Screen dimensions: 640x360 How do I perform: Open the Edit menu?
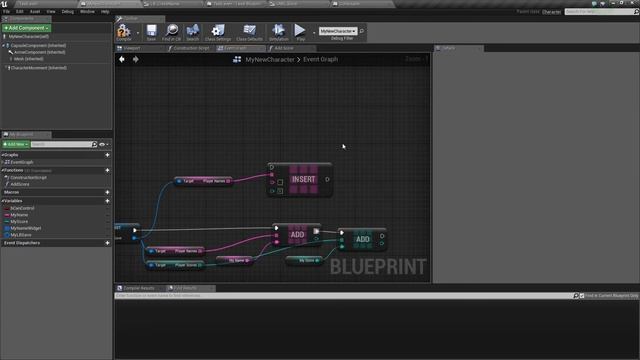coord(19,11)
